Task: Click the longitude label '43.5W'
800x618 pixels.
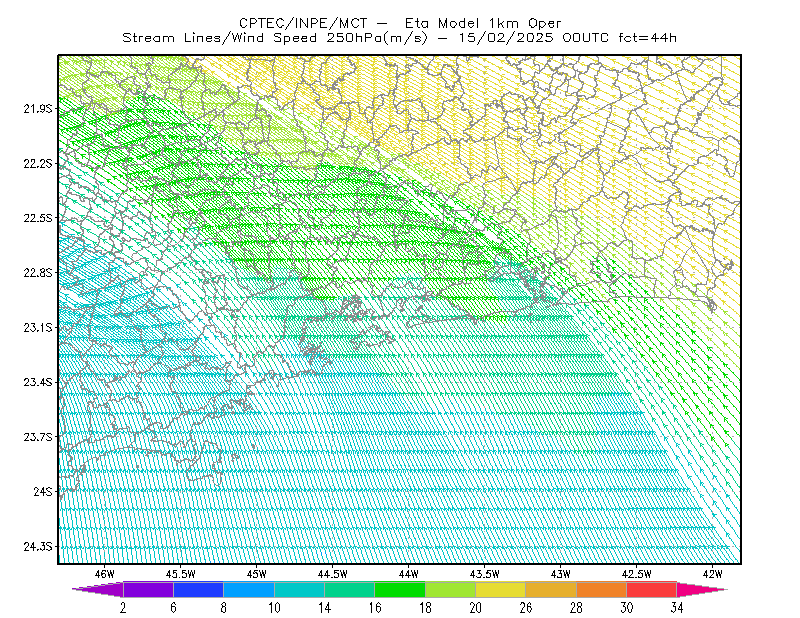Action: pyautogui.click(x=484, y=574)
